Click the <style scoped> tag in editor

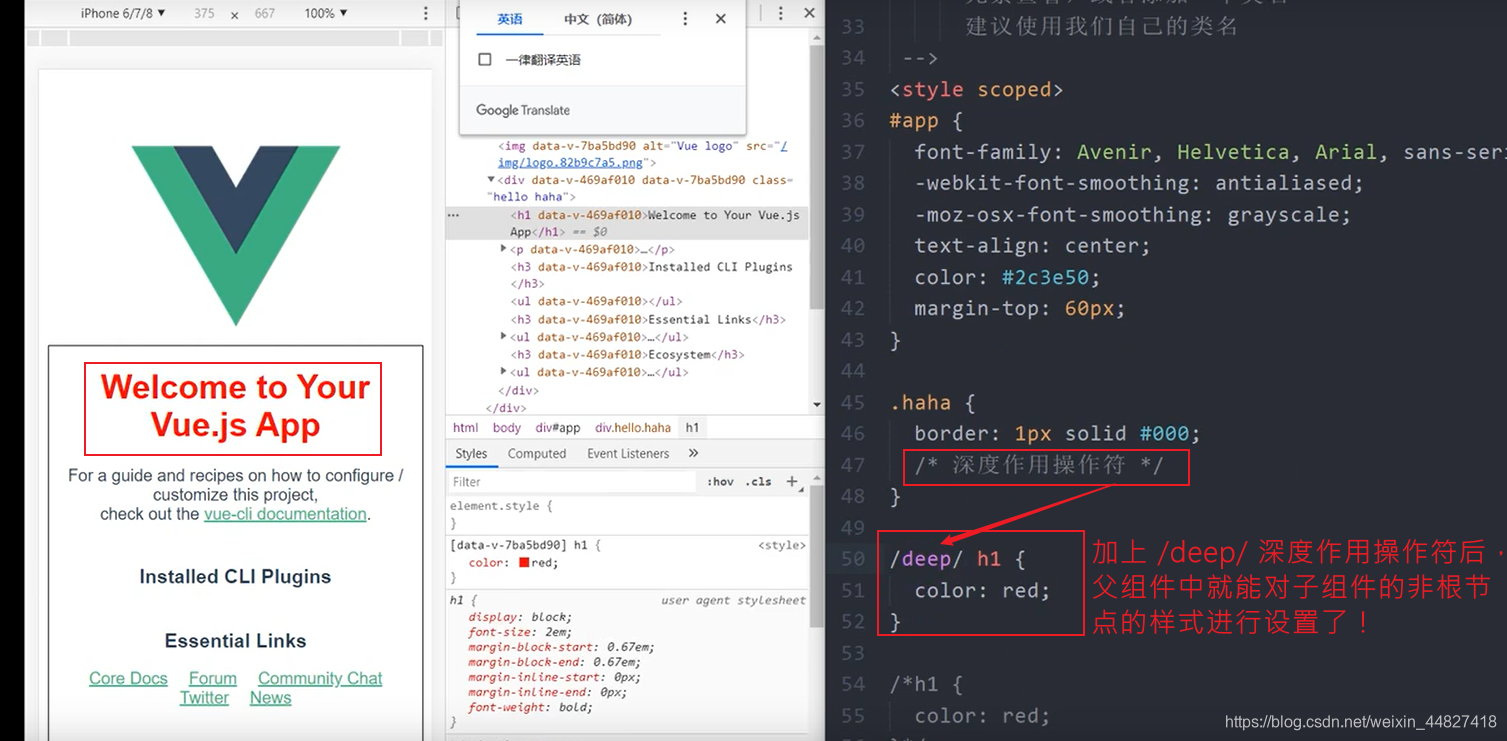976,90
